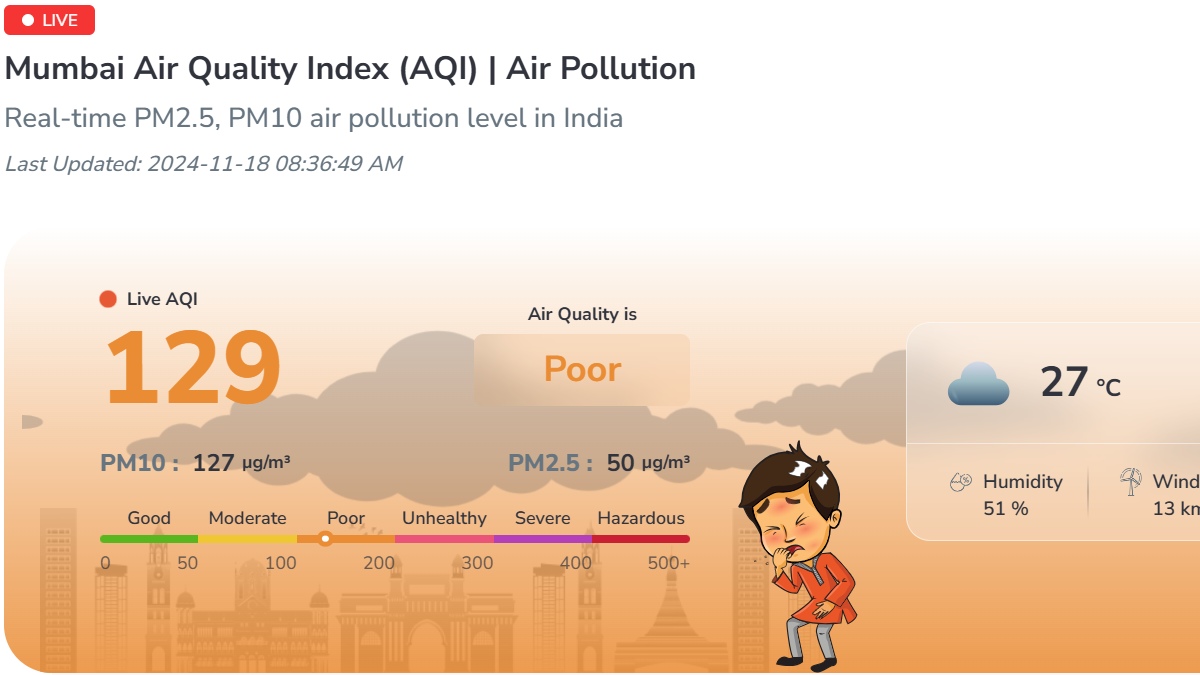Click the wind turbine icon
Viewport: 1200px width, 675px height.
click(x=1130, y=482)
